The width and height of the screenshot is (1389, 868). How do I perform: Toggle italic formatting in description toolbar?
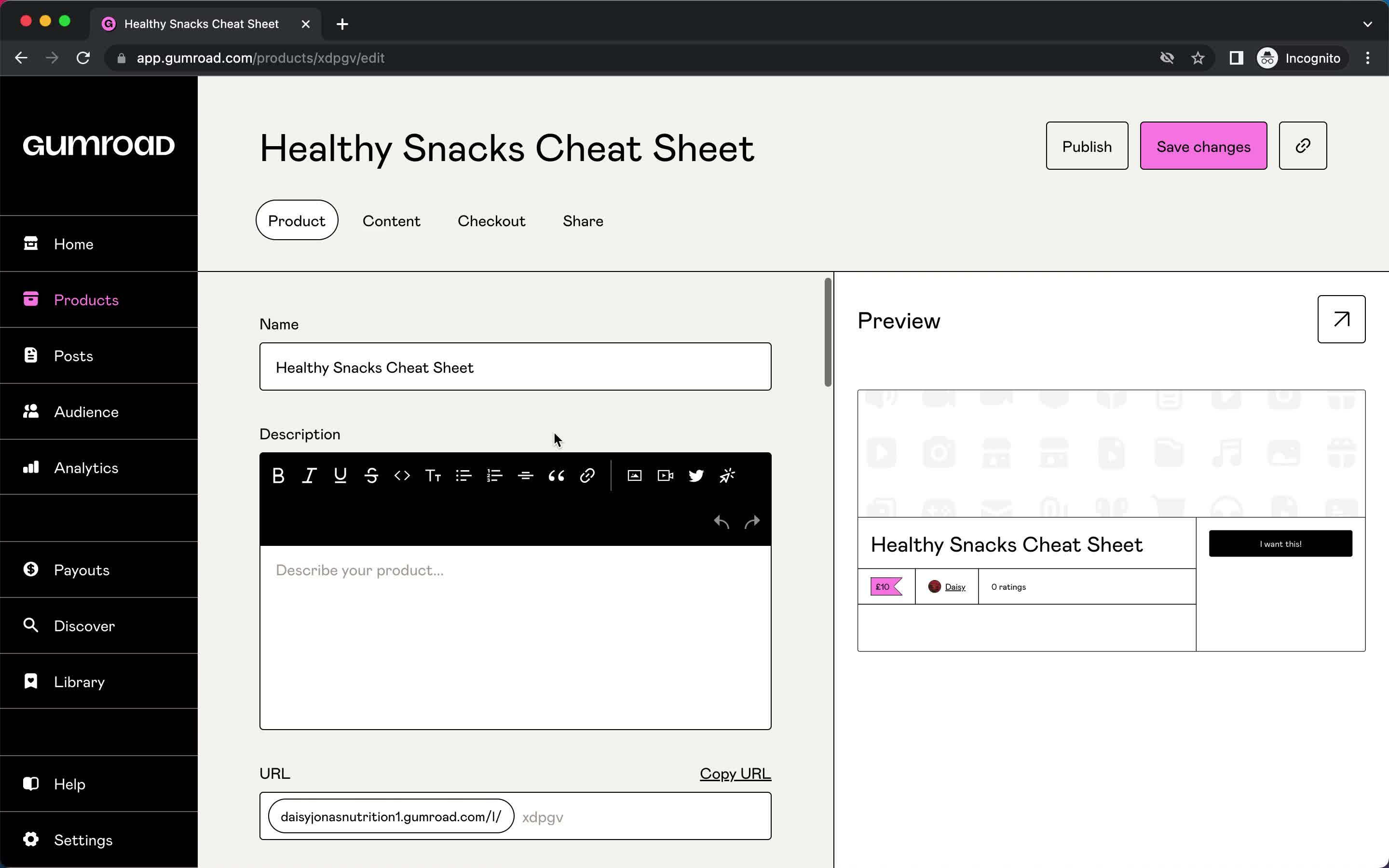pos(309,475)
